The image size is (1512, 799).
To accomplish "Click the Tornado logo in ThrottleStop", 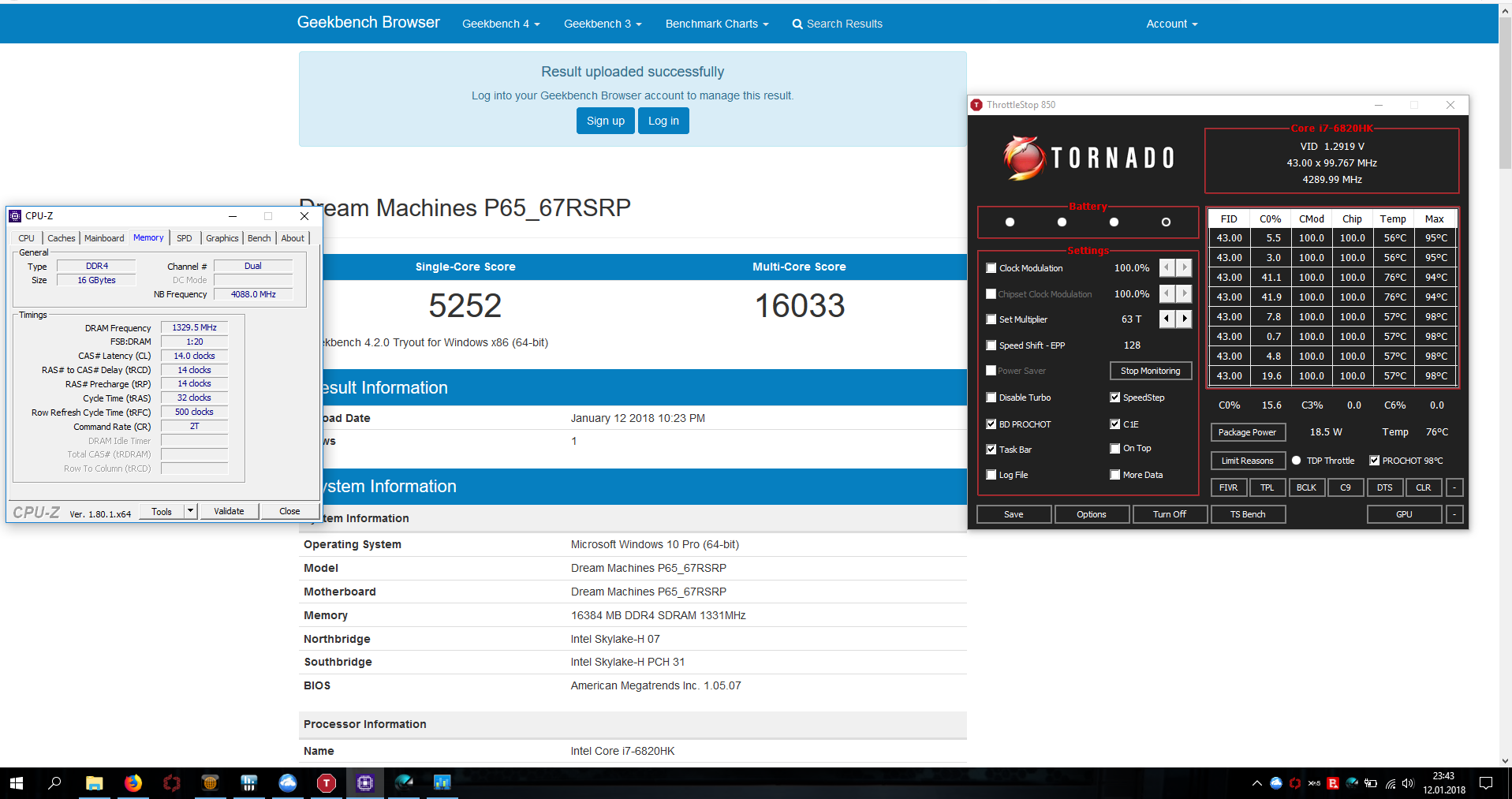I will 1089,158.
